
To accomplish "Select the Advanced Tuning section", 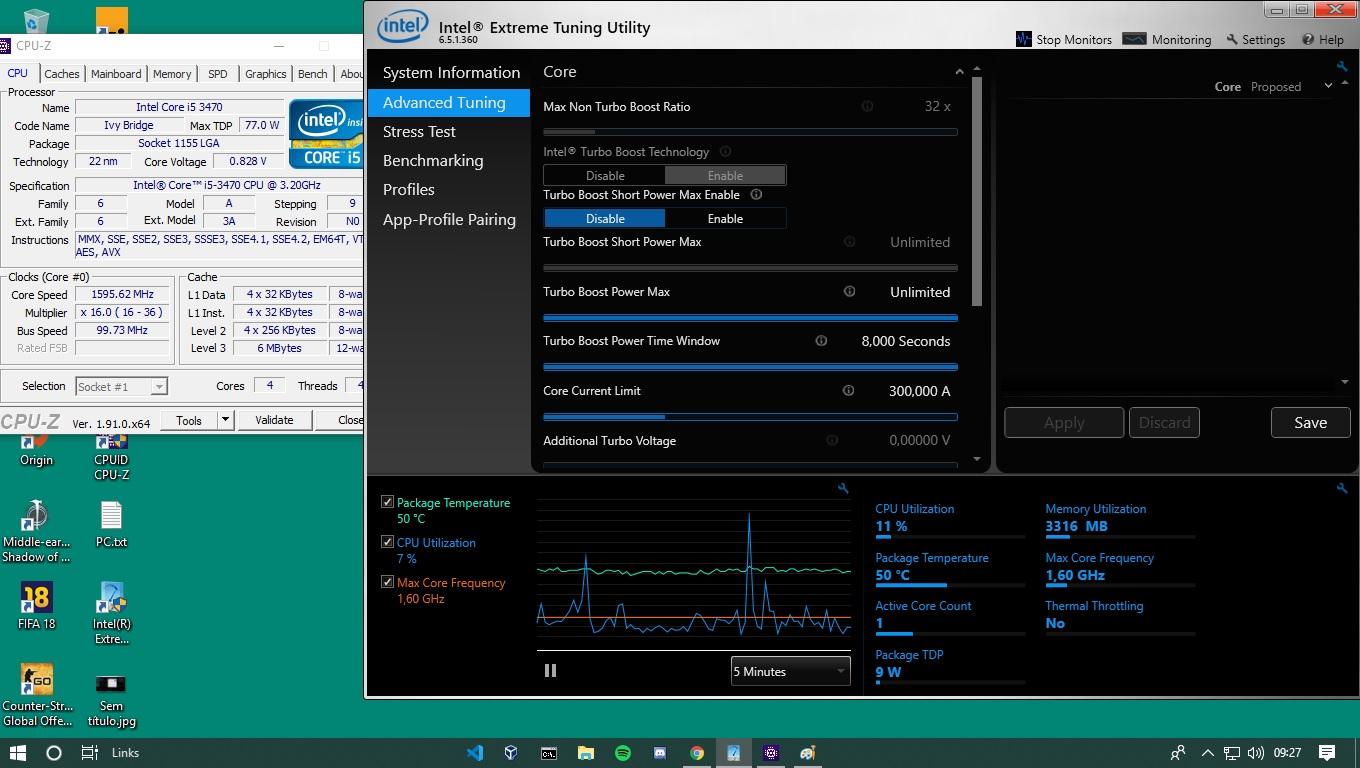I will 449,103.
